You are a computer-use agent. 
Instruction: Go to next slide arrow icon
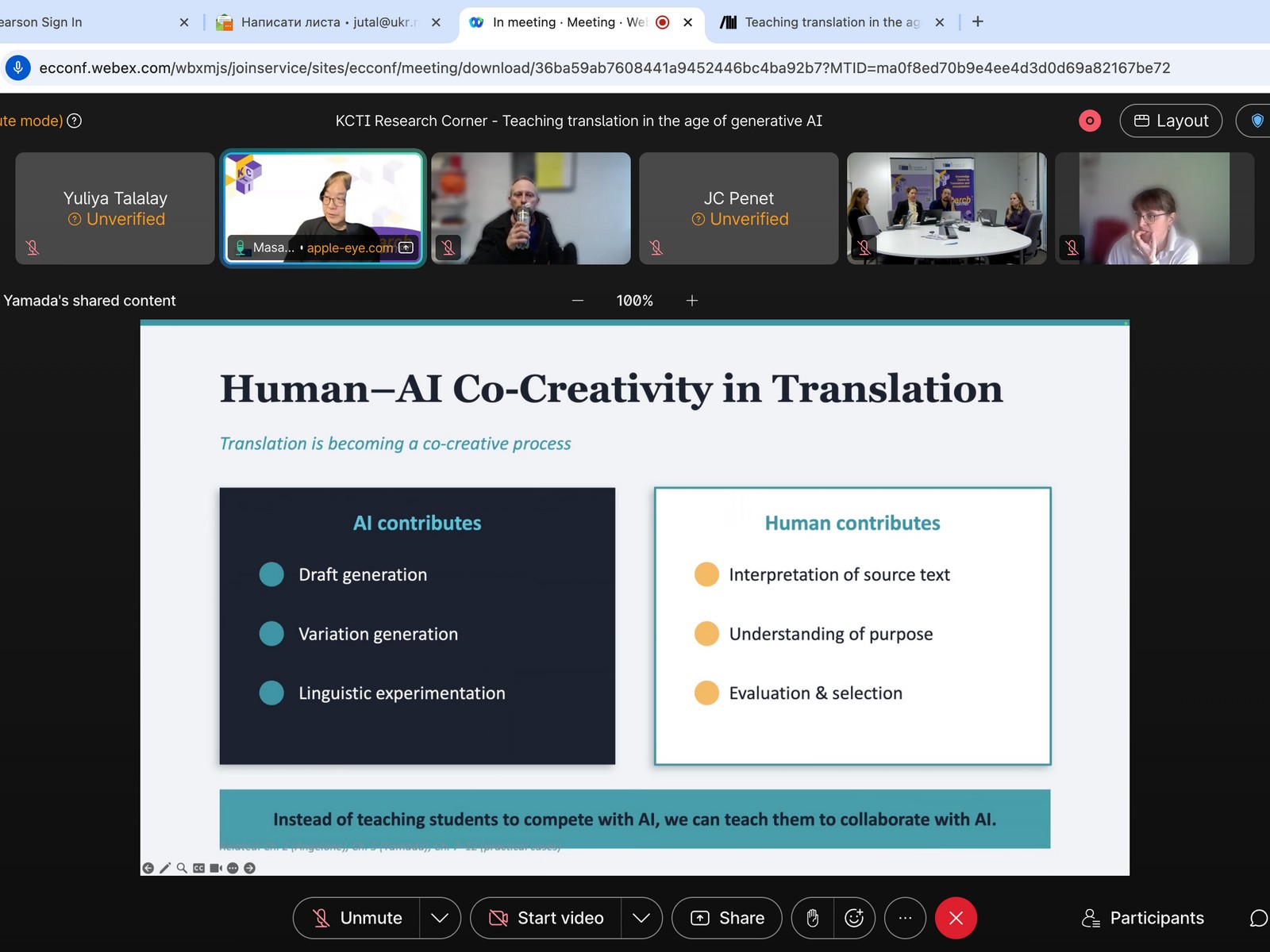[250, 868]
